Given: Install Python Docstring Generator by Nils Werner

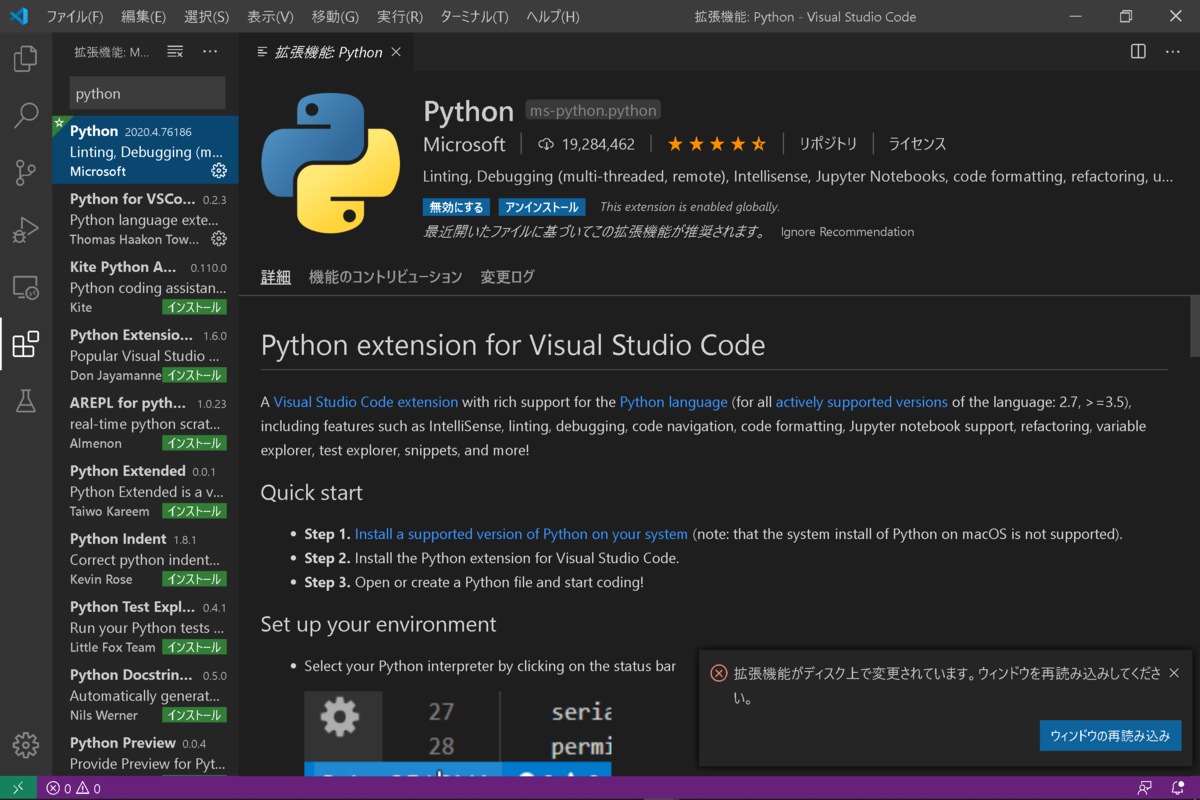Looking at the screenshot, I should pos(194,715).
